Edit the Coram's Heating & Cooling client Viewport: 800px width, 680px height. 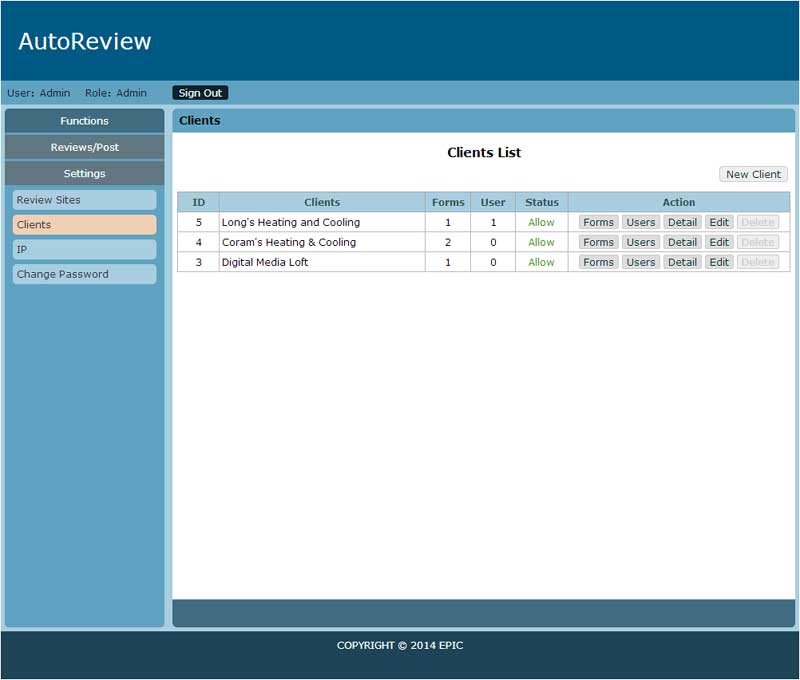tap(719, 242)
